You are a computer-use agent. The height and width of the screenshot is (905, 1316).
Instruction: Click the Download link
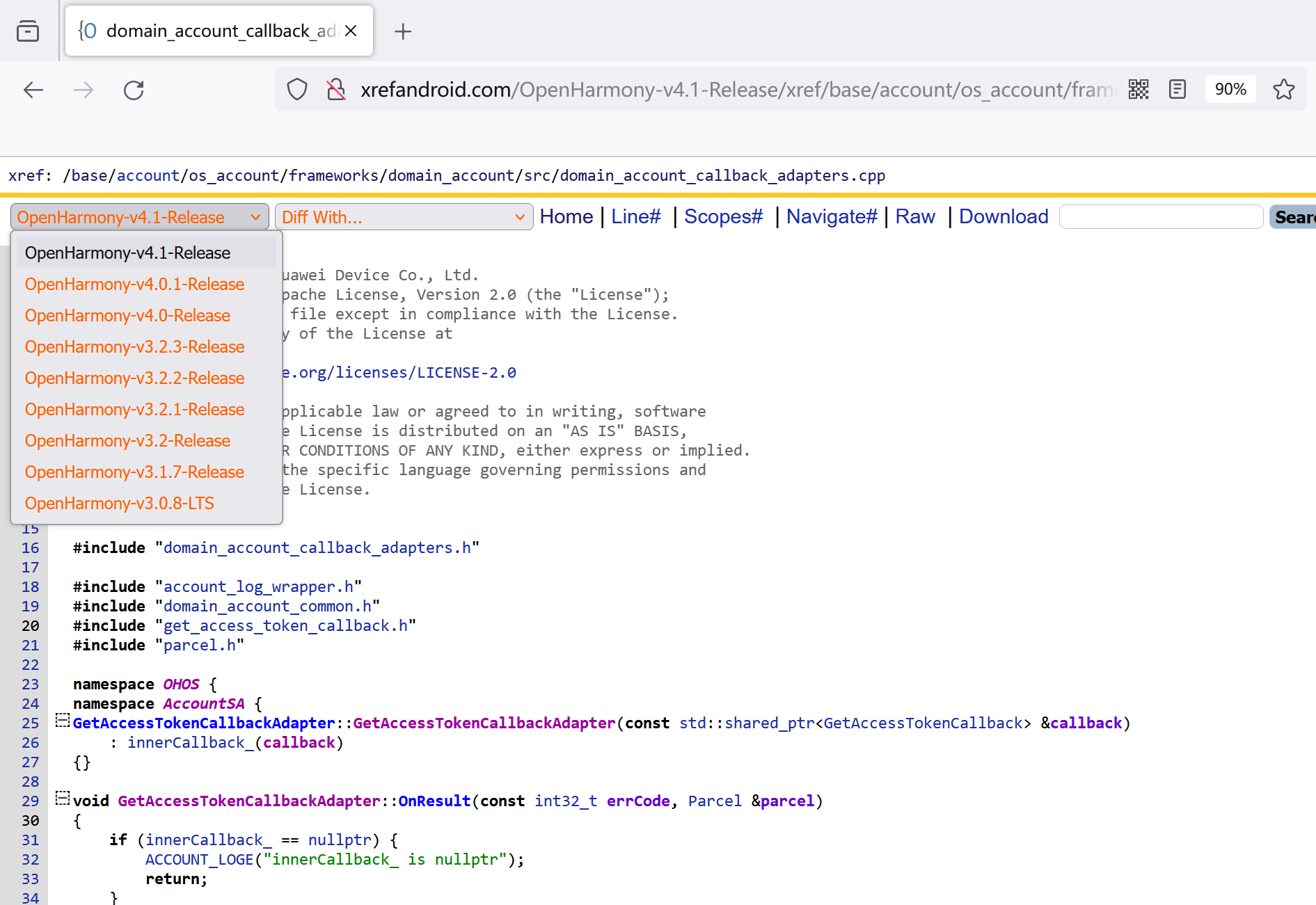[x=1003, y=217]
